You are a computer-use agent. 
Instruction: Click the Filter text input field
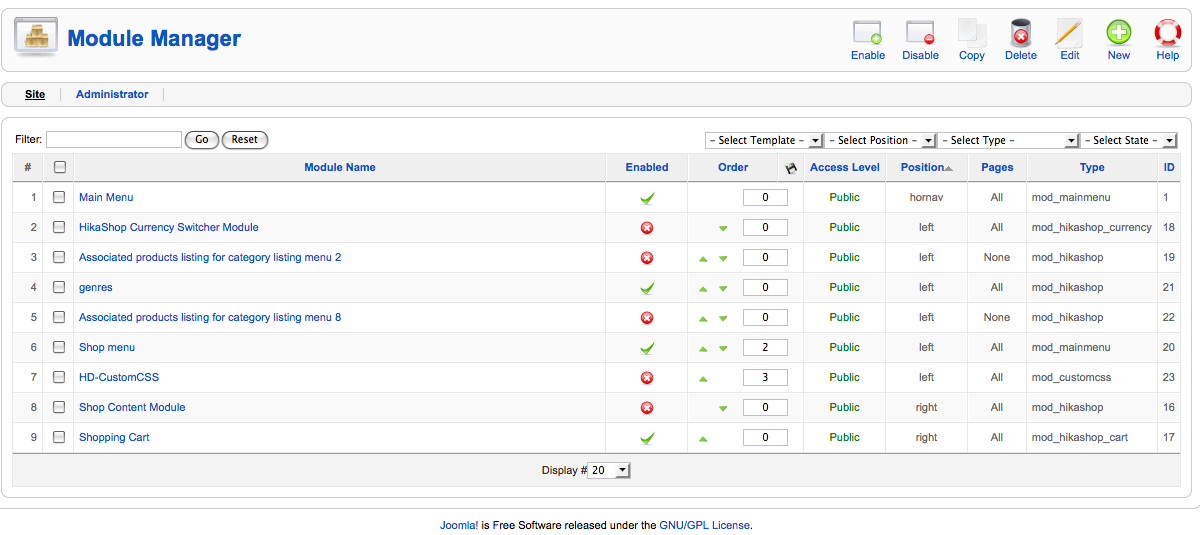(114, 140)
